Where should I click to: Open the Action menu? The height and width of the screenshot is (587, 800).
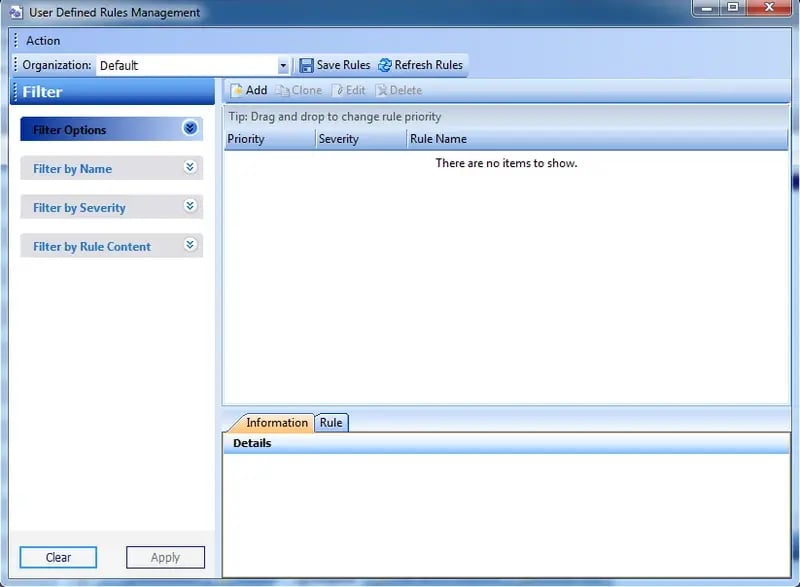(43, 41)
